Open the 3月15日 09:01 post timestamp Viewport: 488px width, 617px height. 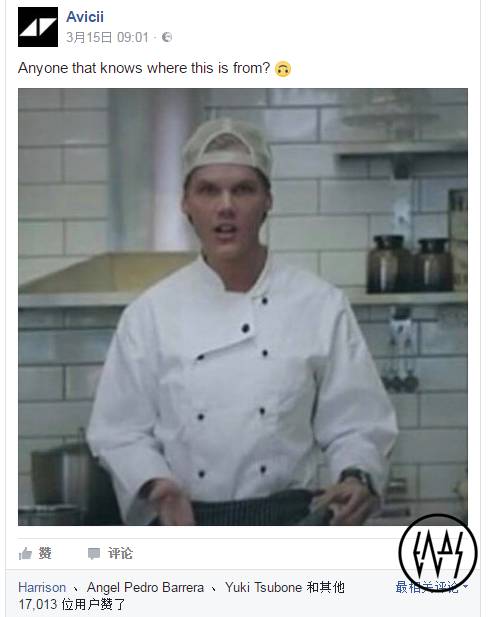click(x=107, y=37)
